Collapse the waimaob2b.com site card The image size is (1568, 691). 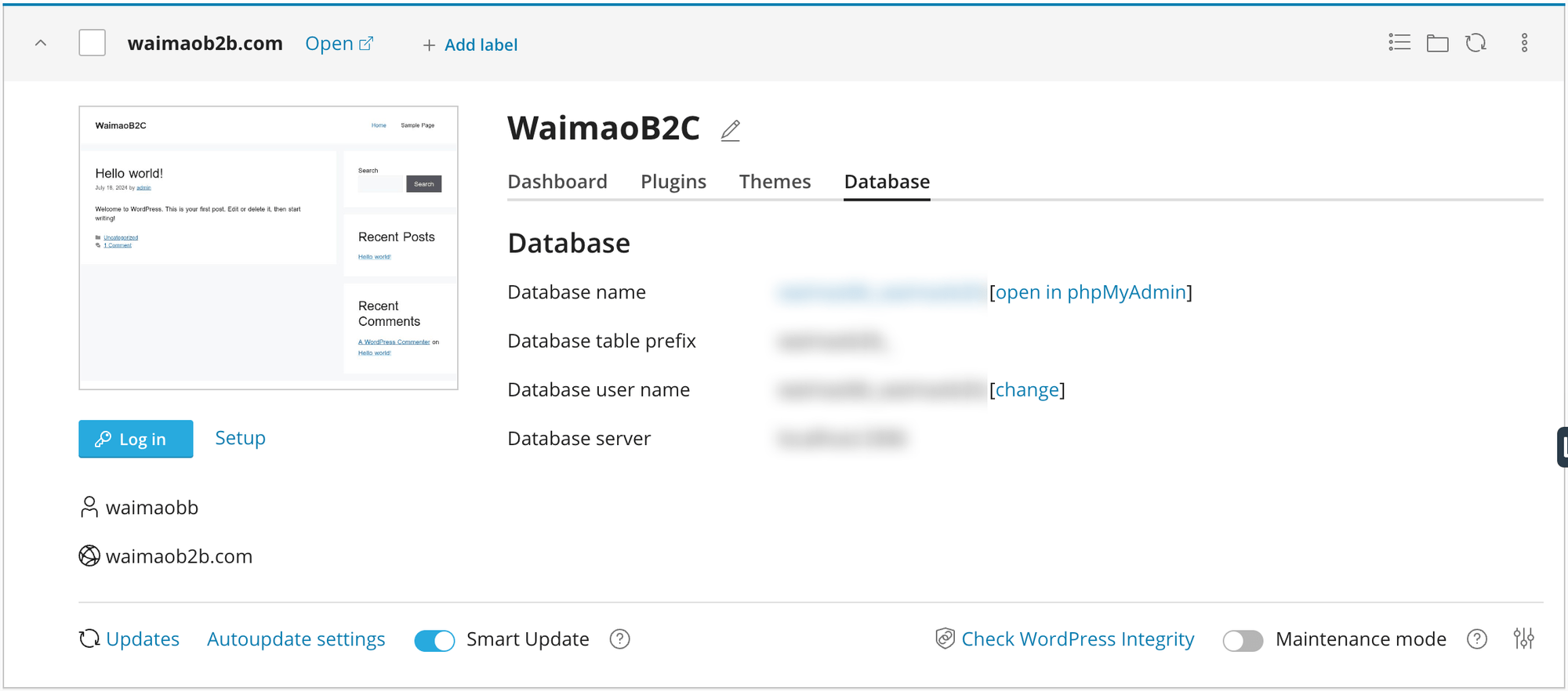coord(41,43)
